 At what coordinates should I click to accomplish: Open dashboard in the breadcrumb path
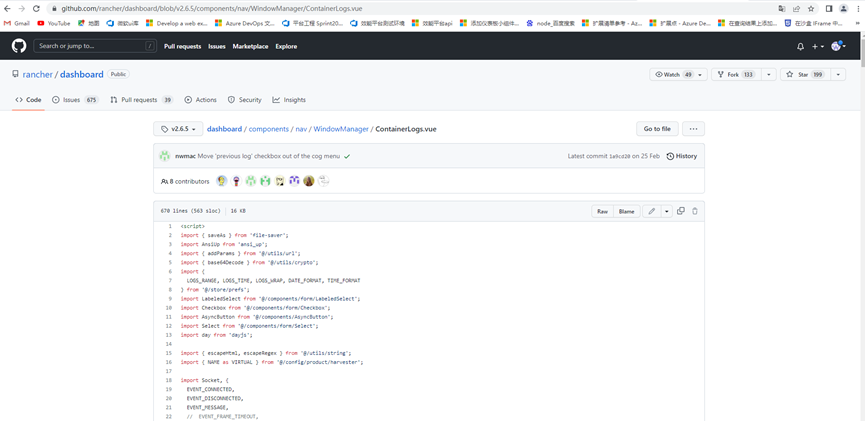pyautogui.click(x=224, y=129)
